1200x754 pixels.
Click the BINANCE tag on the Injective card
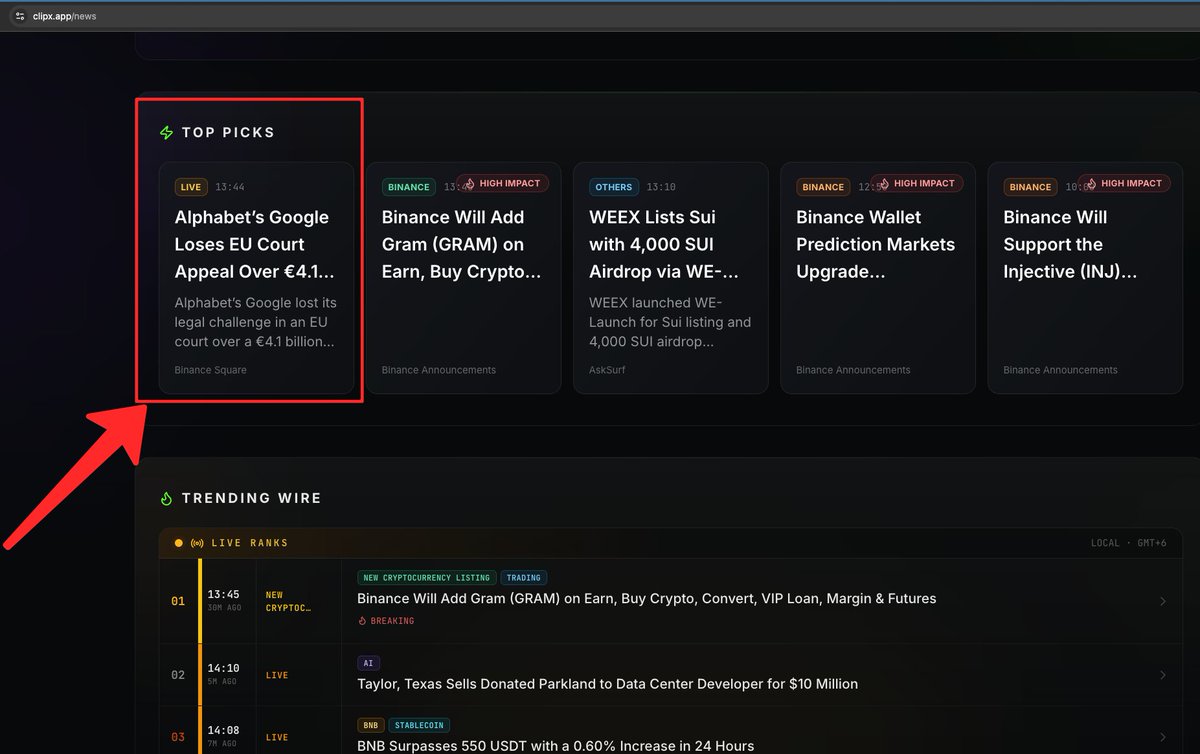click(1030, 187)
